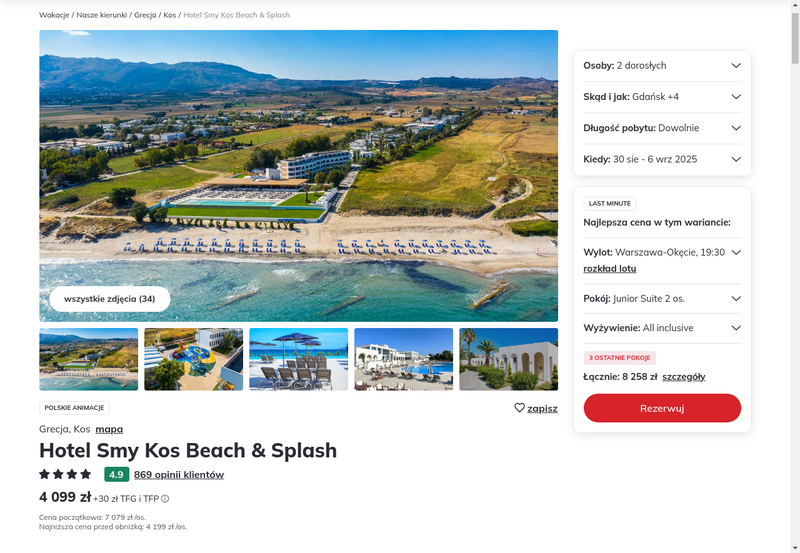Open the Wylot flight chevron
Image resolution: width=800 pixels, height=553 pixels.
click(736, 253)
